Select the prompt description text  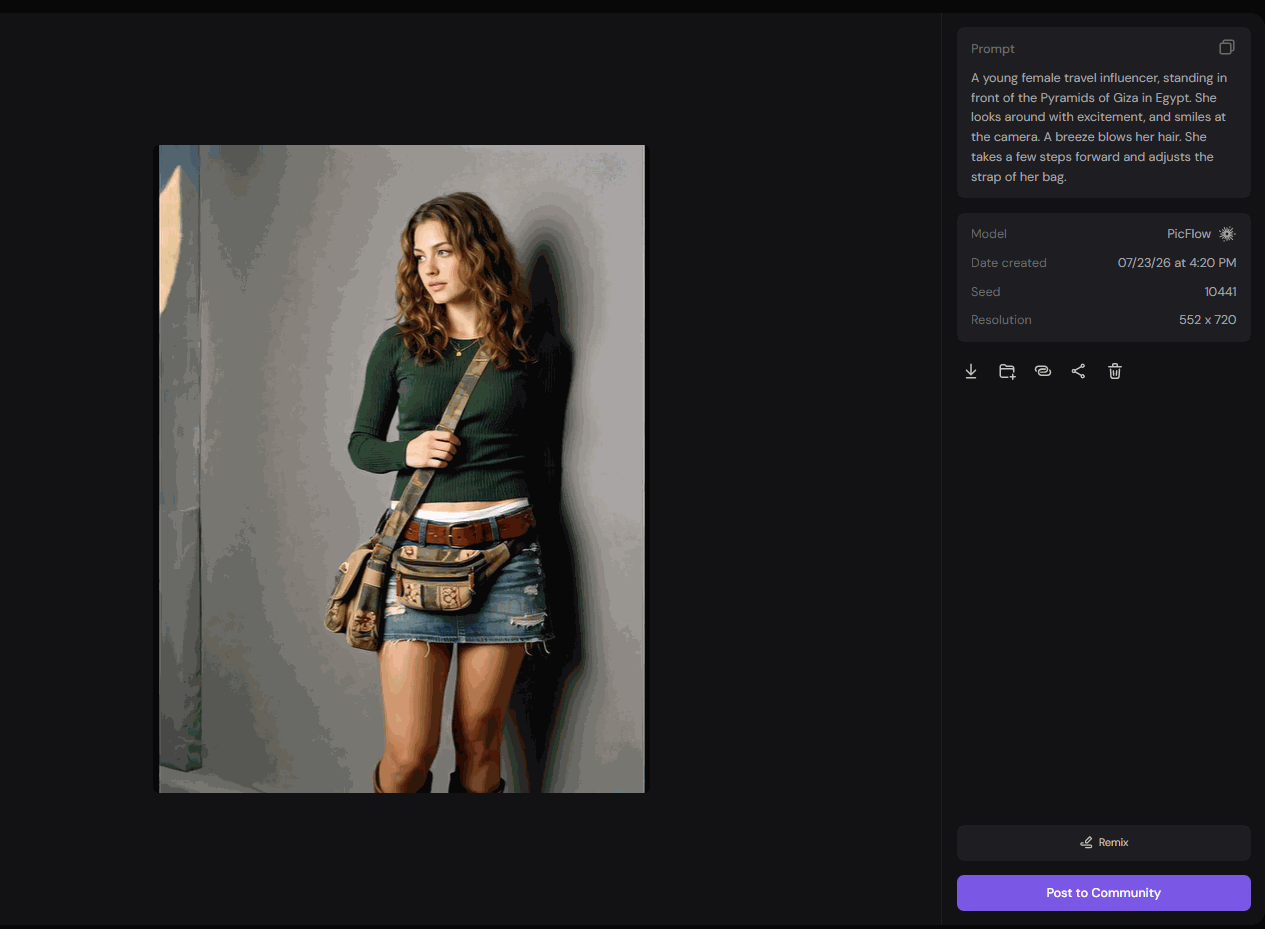(x=1099, y=127)
